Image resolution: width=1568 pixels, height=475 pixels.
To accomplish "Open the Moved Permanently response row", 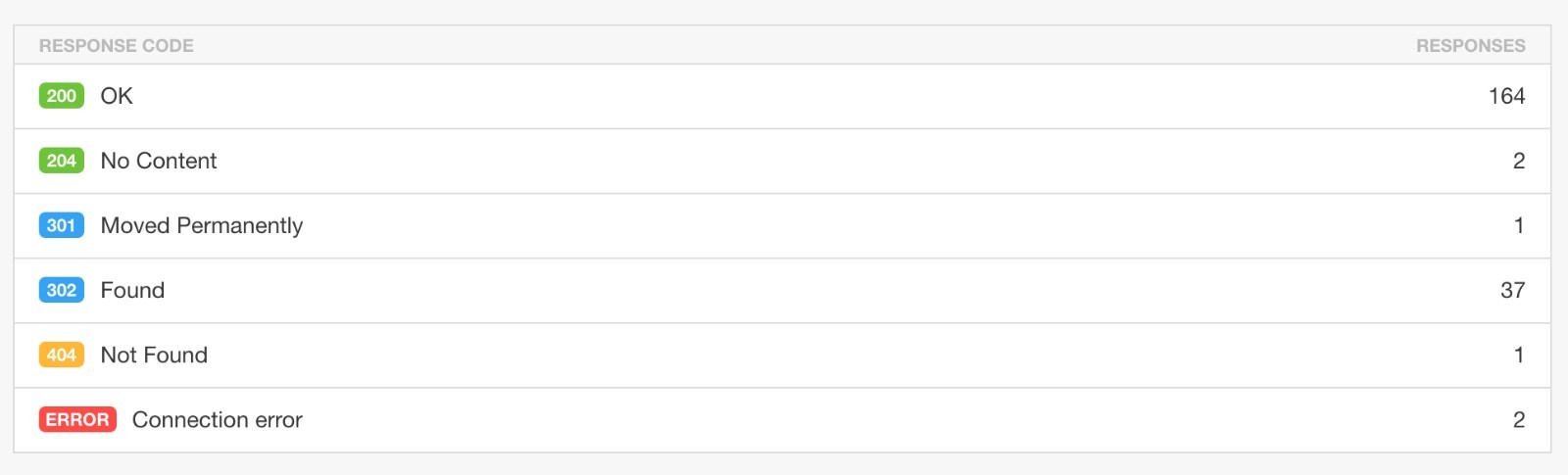I will click(x=782, y=225).
